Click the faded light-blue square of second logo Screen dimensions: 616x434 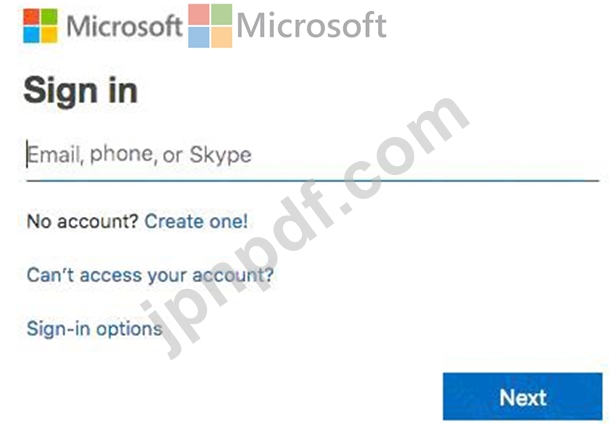[x=199, y=37]
